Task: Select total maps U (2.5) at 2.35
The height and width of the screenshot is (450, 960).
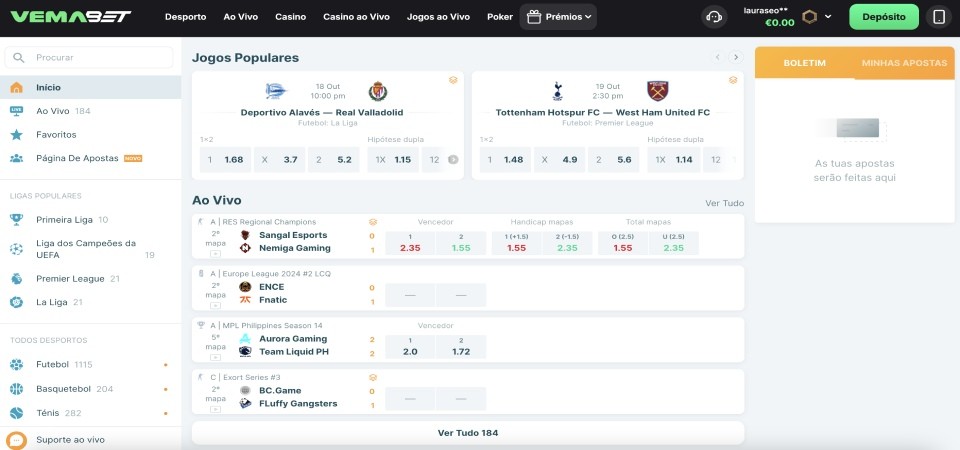Action: [673, 243]
